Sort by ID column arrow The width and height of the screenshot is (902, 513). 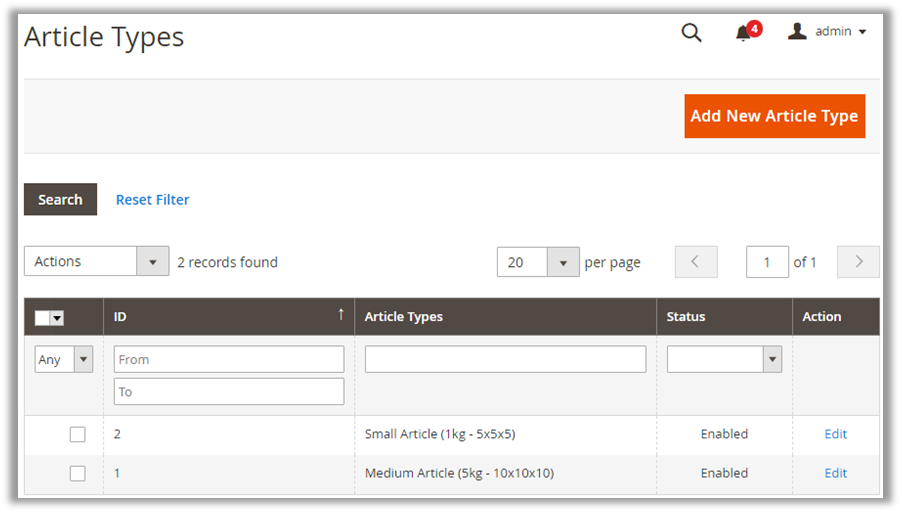coord(340,315)
